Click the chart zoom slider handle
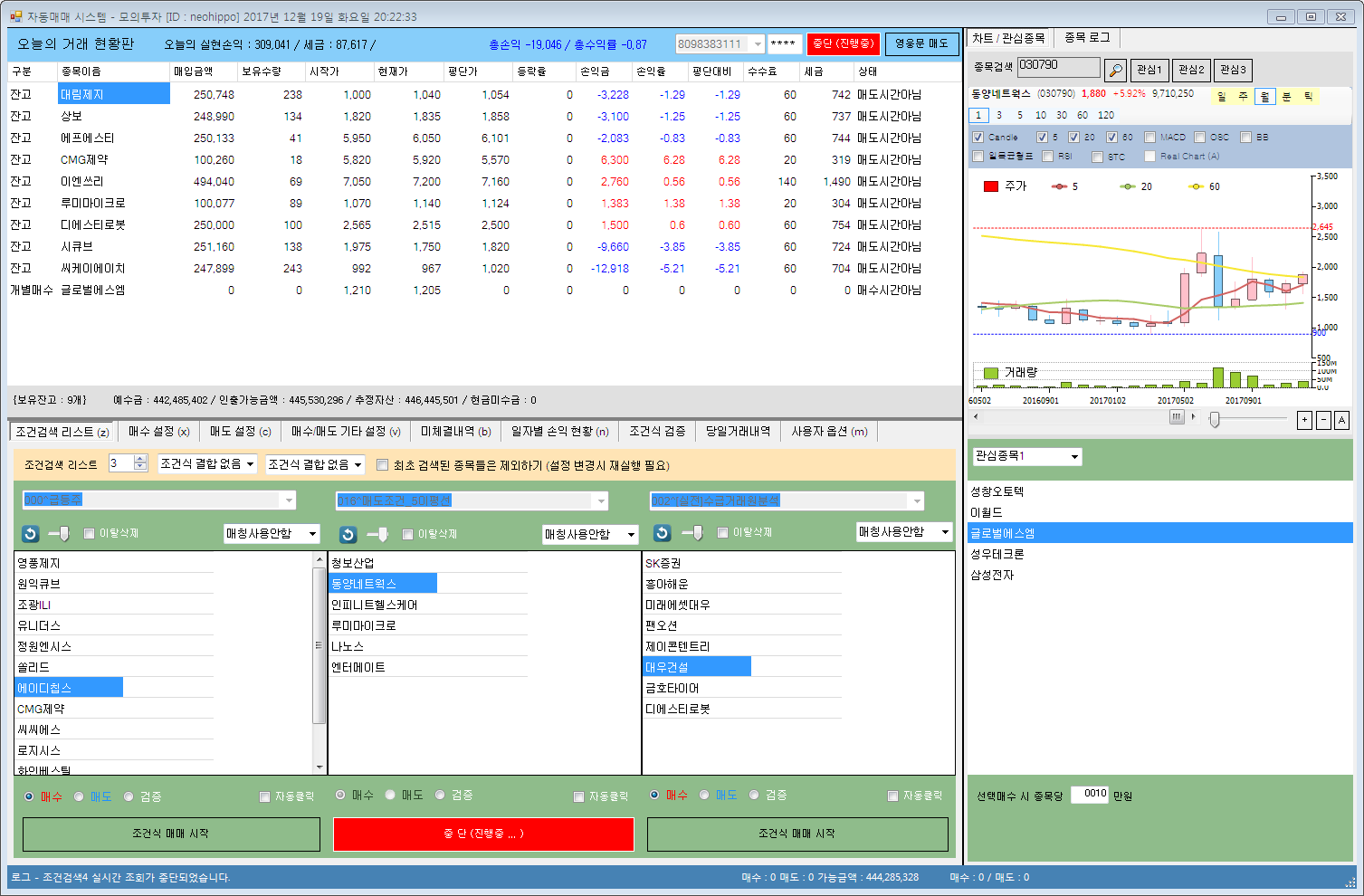Viewport: 1364px width, 896px height. (x=1214, y=419)
